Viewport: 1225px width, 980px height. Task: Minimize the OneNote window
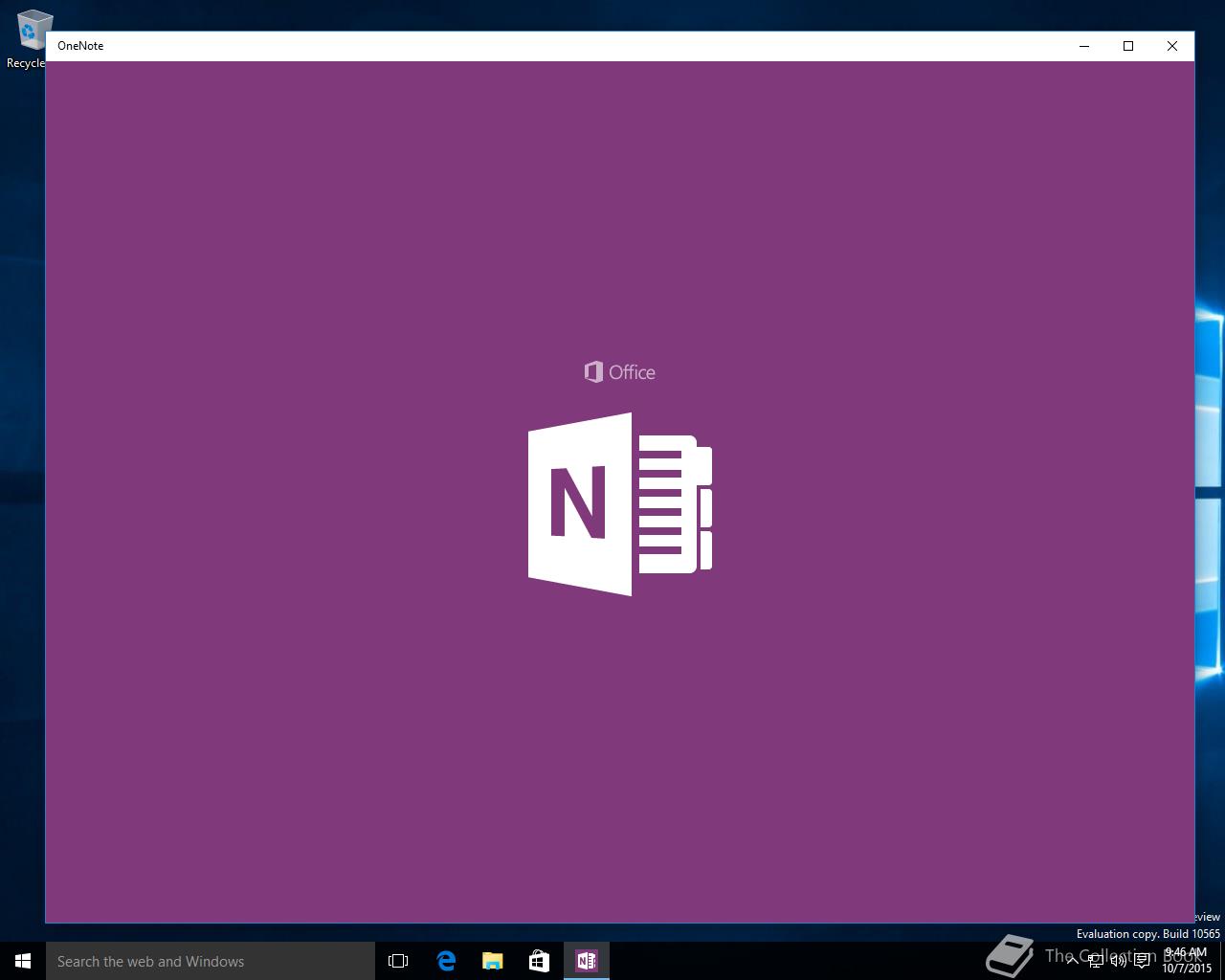tap(1084, 46)
